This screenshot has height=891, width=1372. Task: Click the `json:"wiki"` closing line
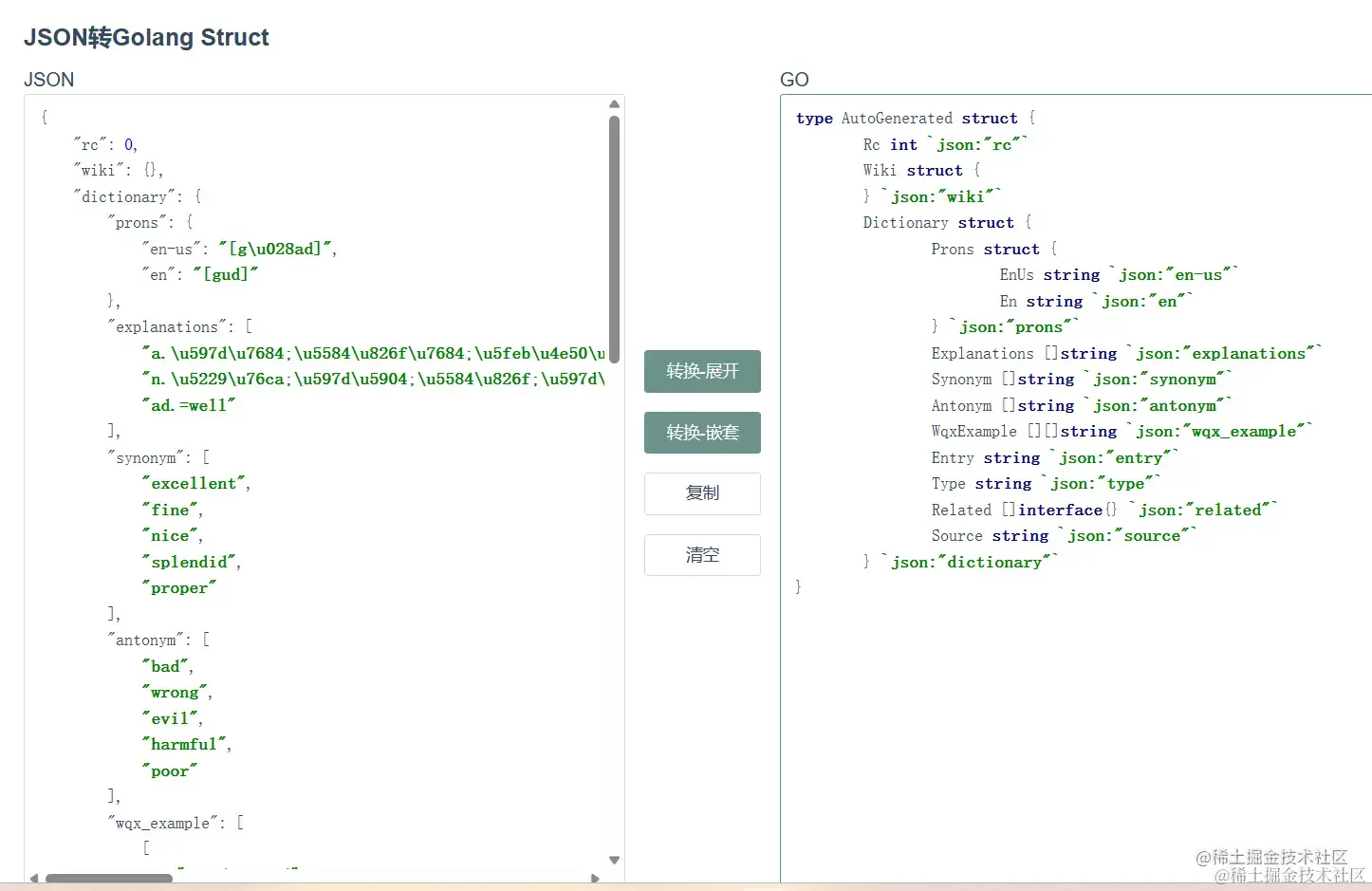933,197
